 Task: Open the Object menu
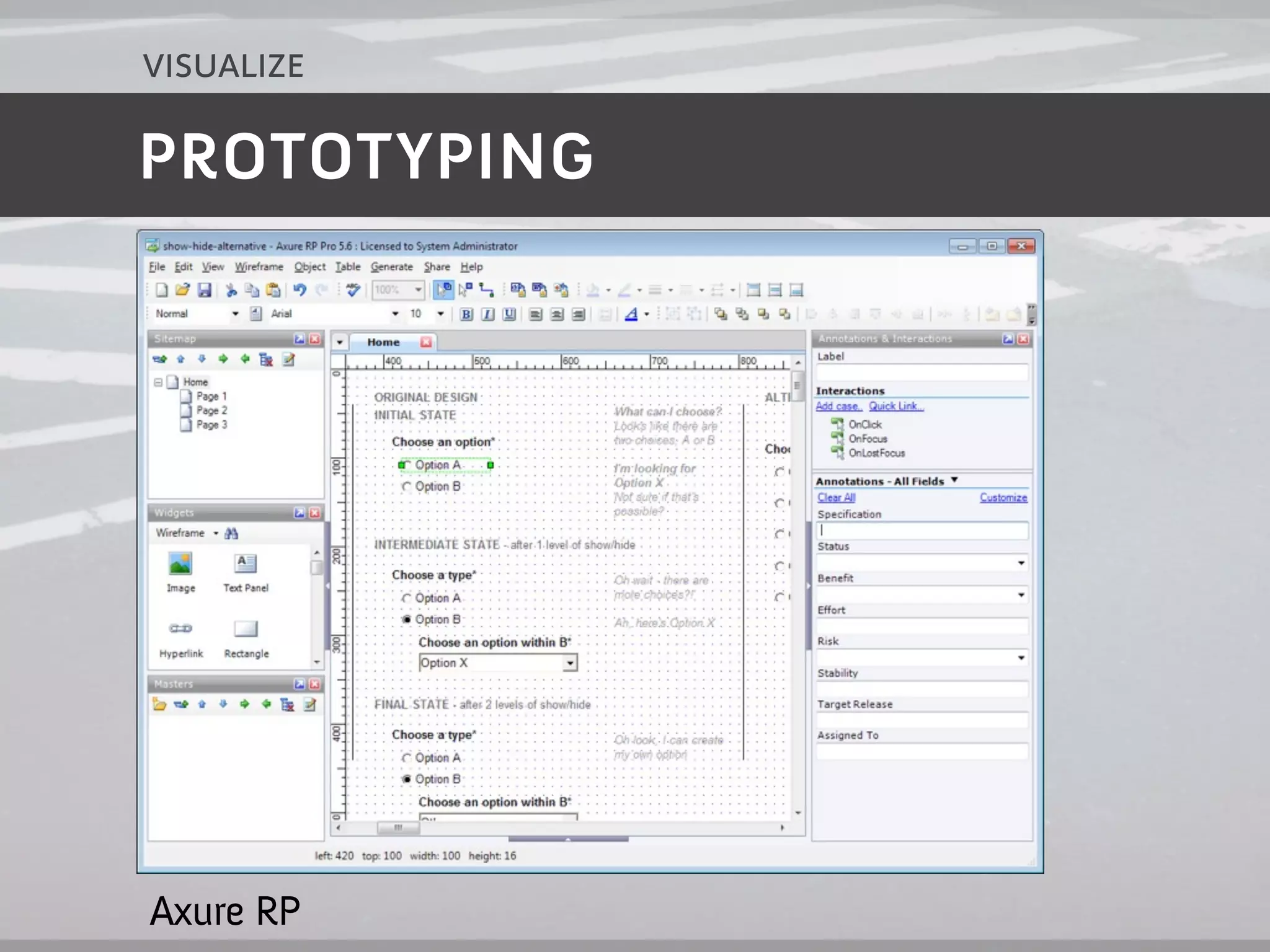(309, 267)
